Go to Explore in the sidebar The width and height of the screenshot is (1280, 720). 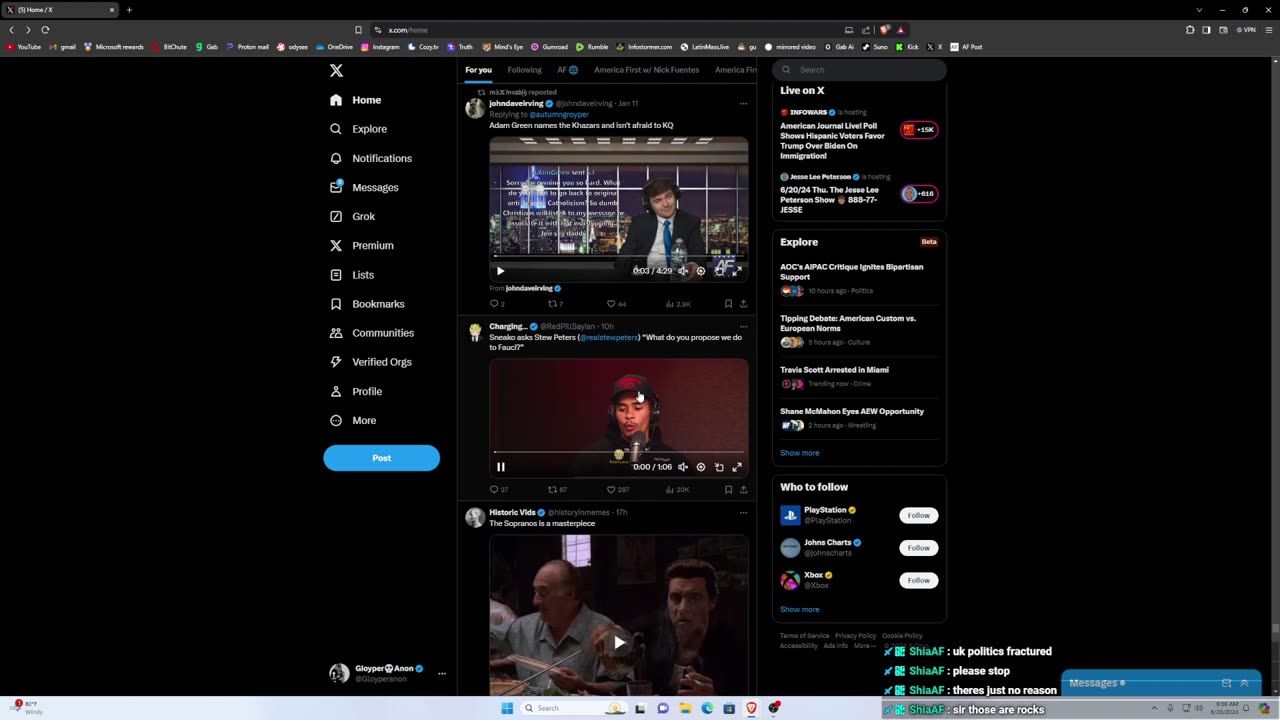(x=359, y=129)
